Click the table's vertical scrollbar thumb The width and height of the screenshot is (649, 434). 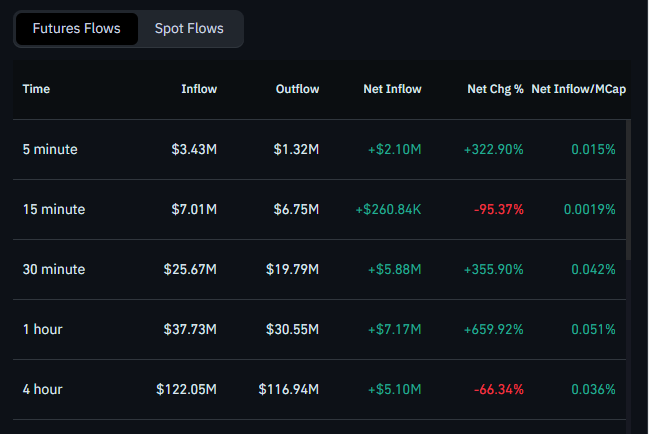coord(628,190)
